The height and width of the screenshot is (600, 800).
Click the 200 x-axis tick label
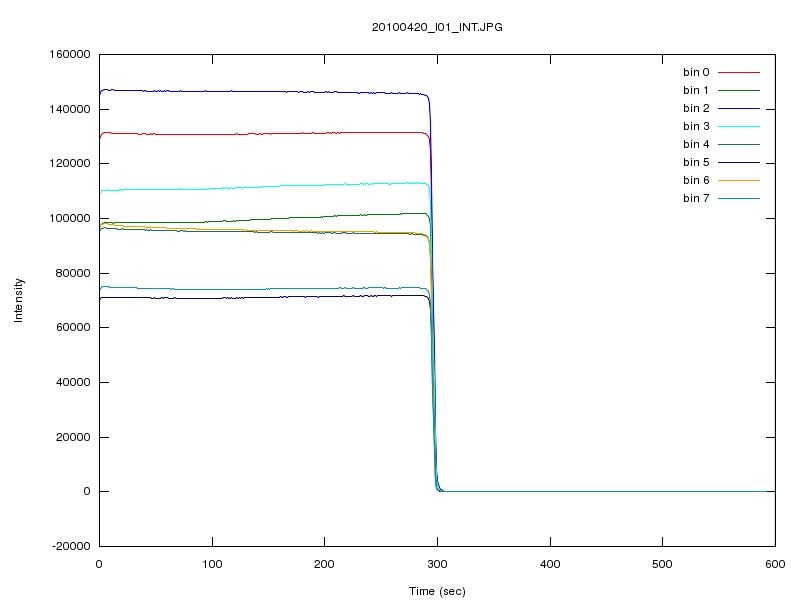[x=324, y=564]
